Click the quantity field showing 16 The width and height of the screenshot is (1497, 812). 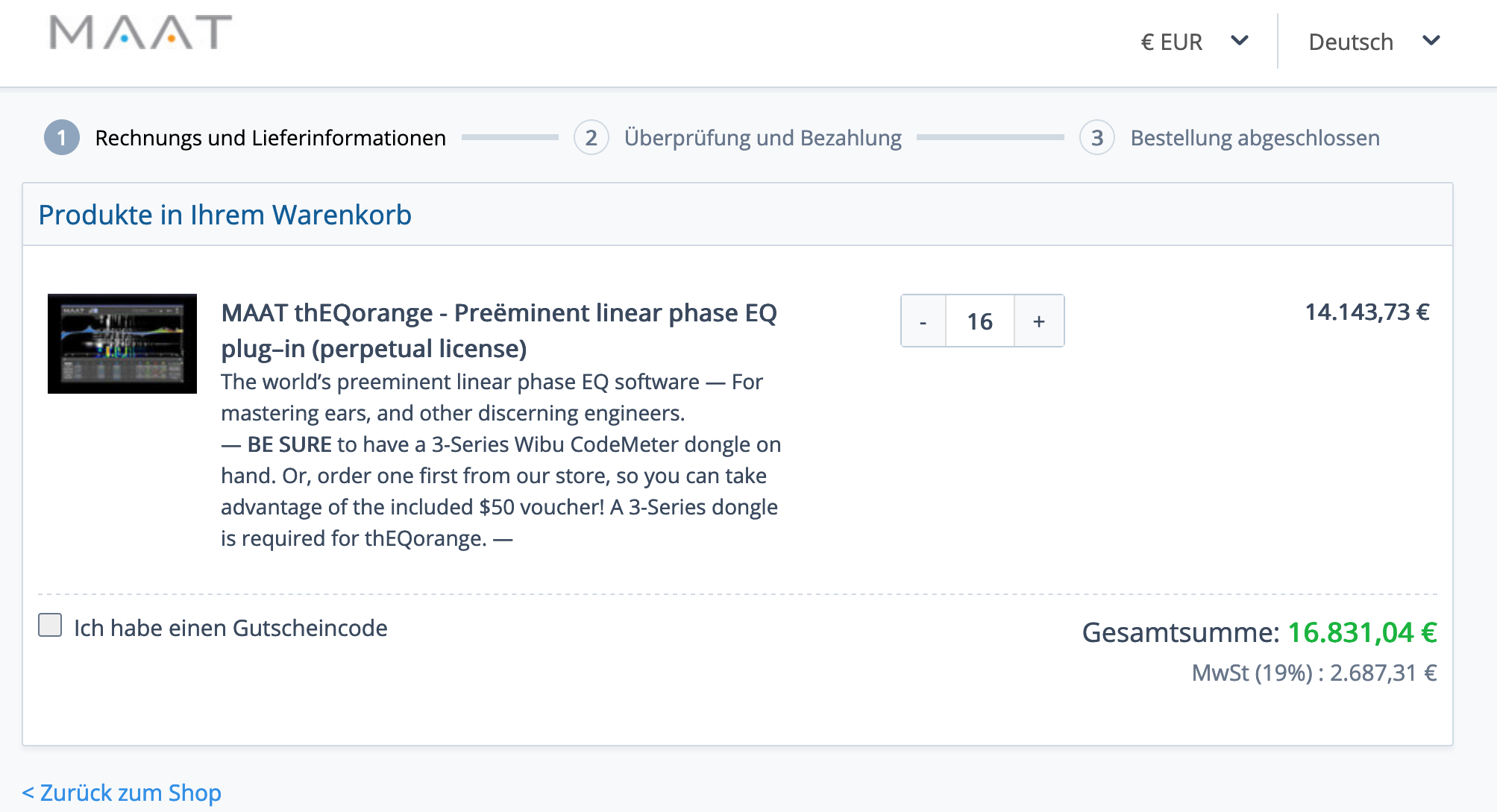click(x=979, y=321)
